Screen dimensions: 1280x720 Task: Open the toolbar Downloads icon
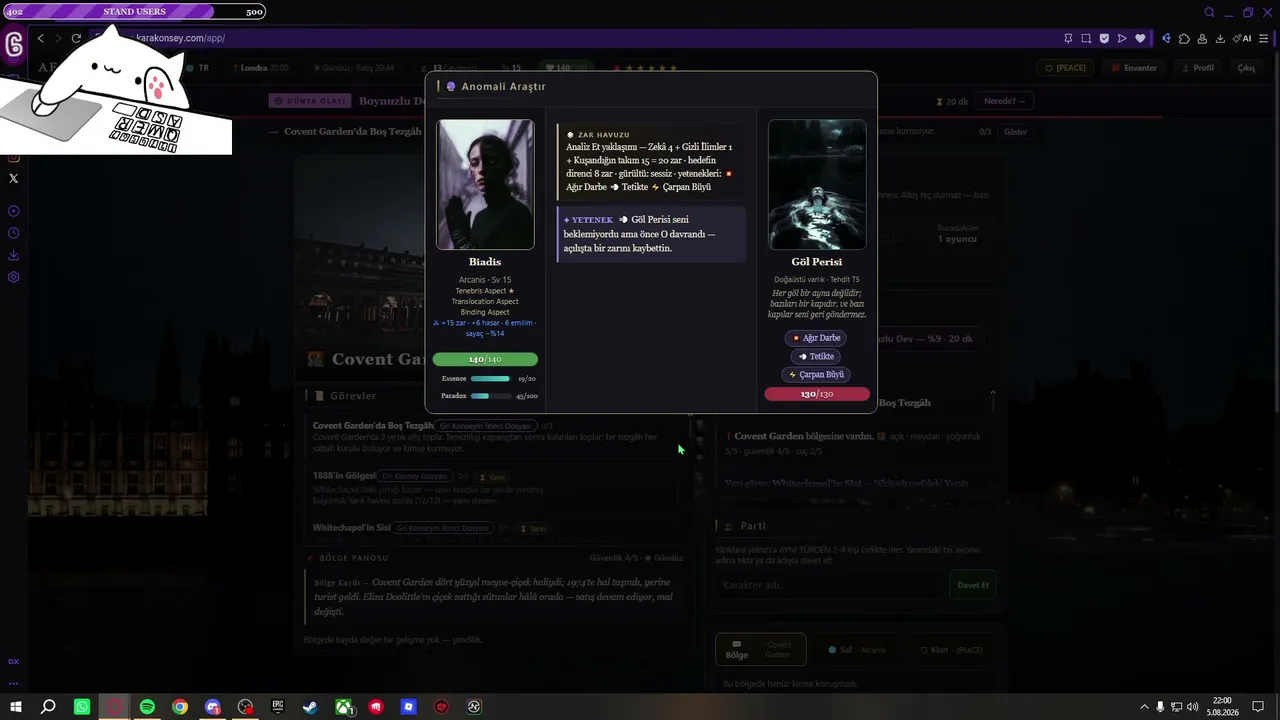[1220, 38]
